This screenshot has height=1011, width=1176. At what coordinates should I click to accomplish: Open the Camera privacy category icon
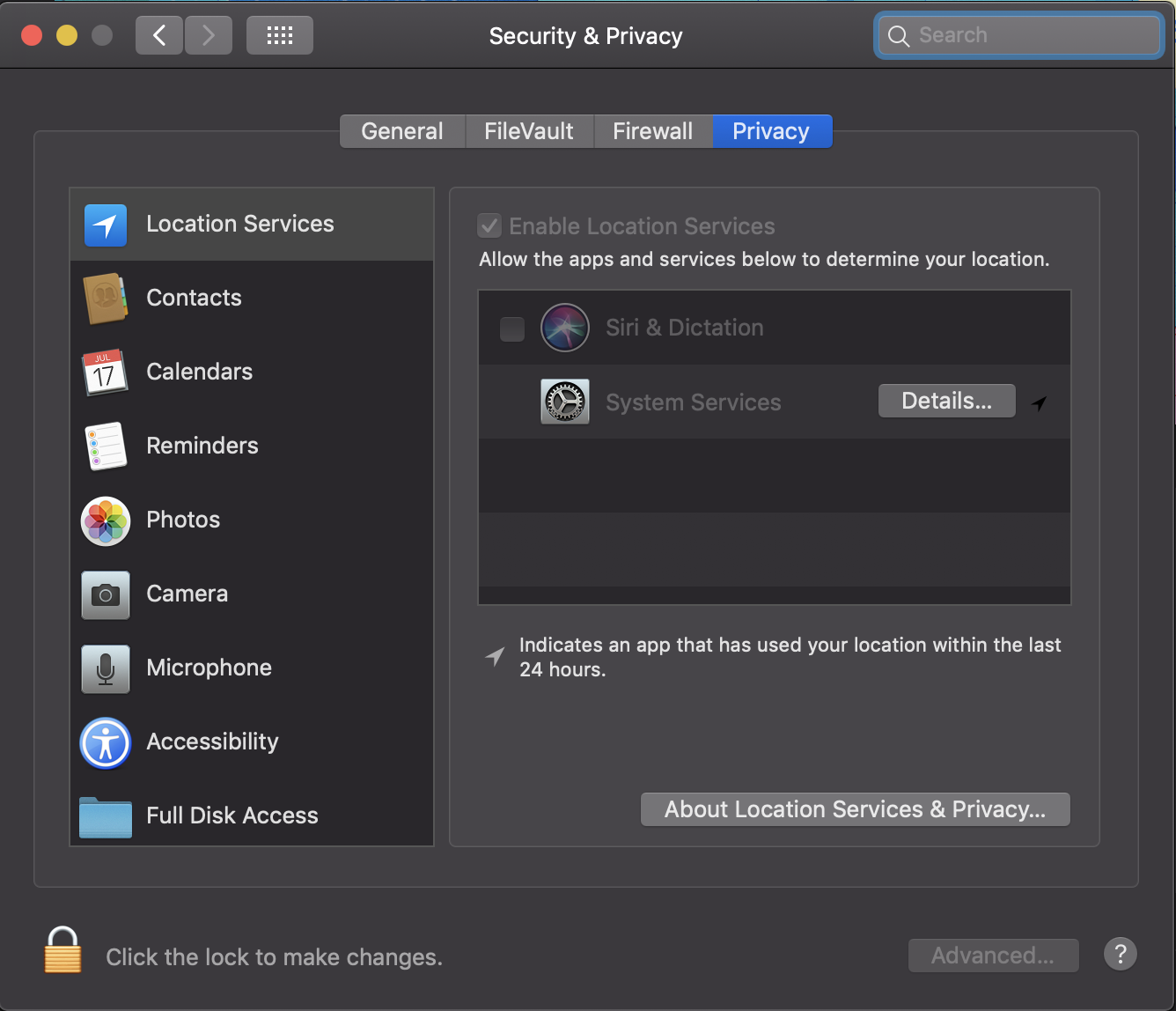coord(106,594)
